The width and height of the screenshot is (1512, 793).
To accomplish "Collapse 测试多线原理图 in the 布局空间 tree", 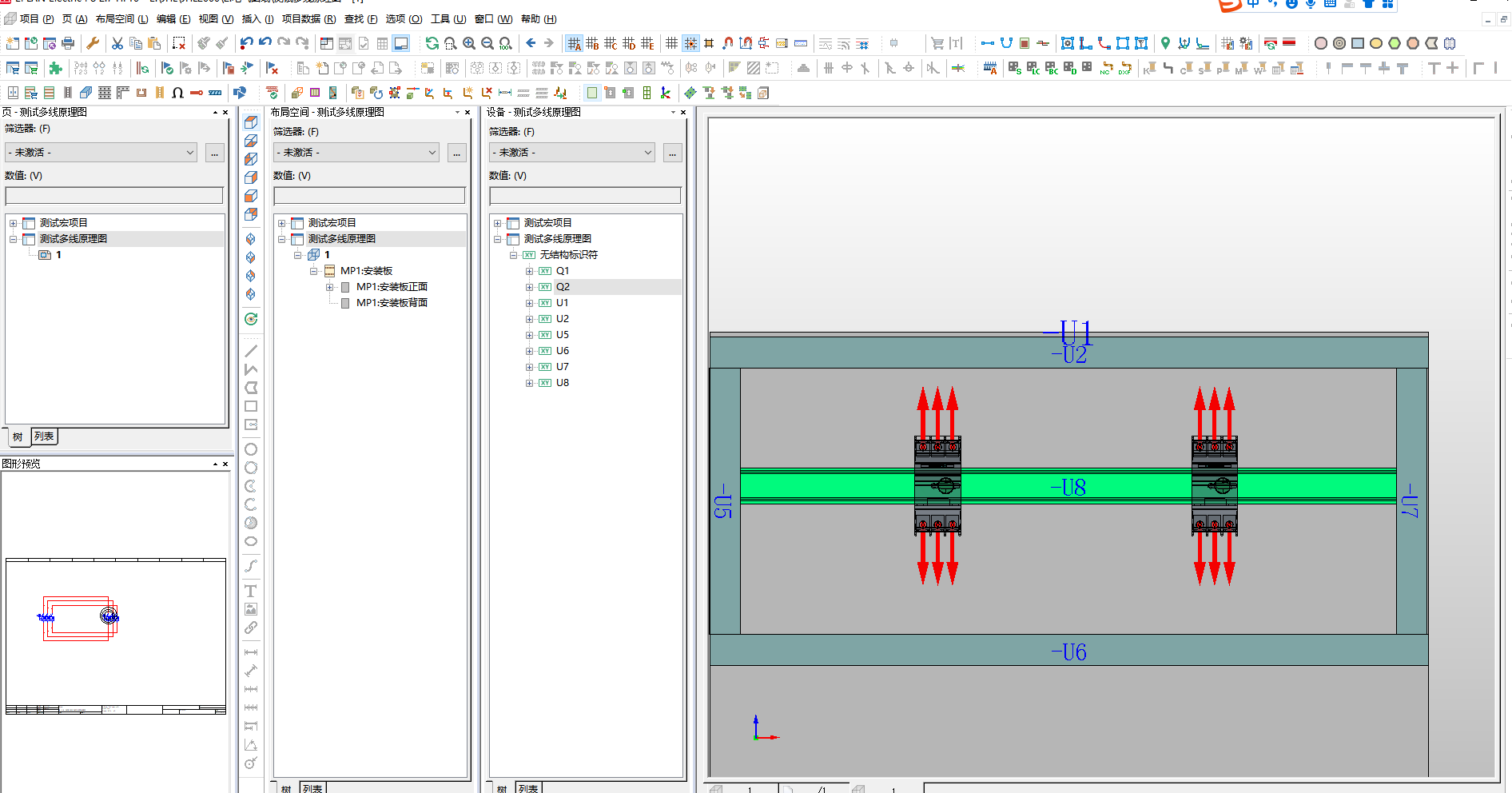I will click(x=281, y=239).
